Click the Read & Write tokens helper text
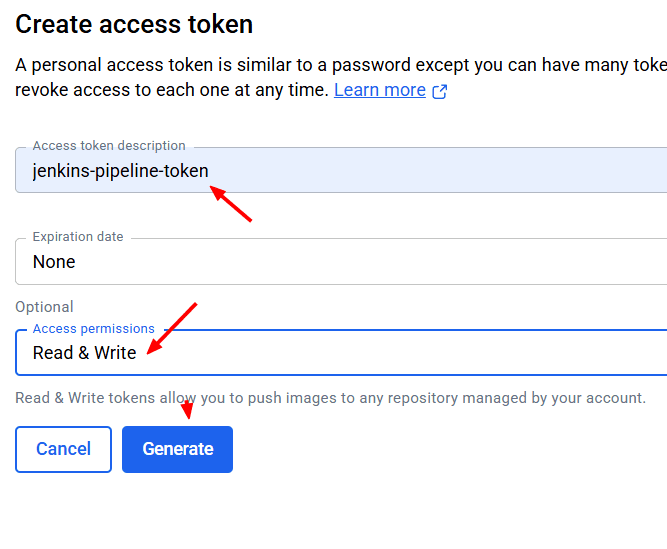This screenshot has height=549, width=667. point(331,398)
